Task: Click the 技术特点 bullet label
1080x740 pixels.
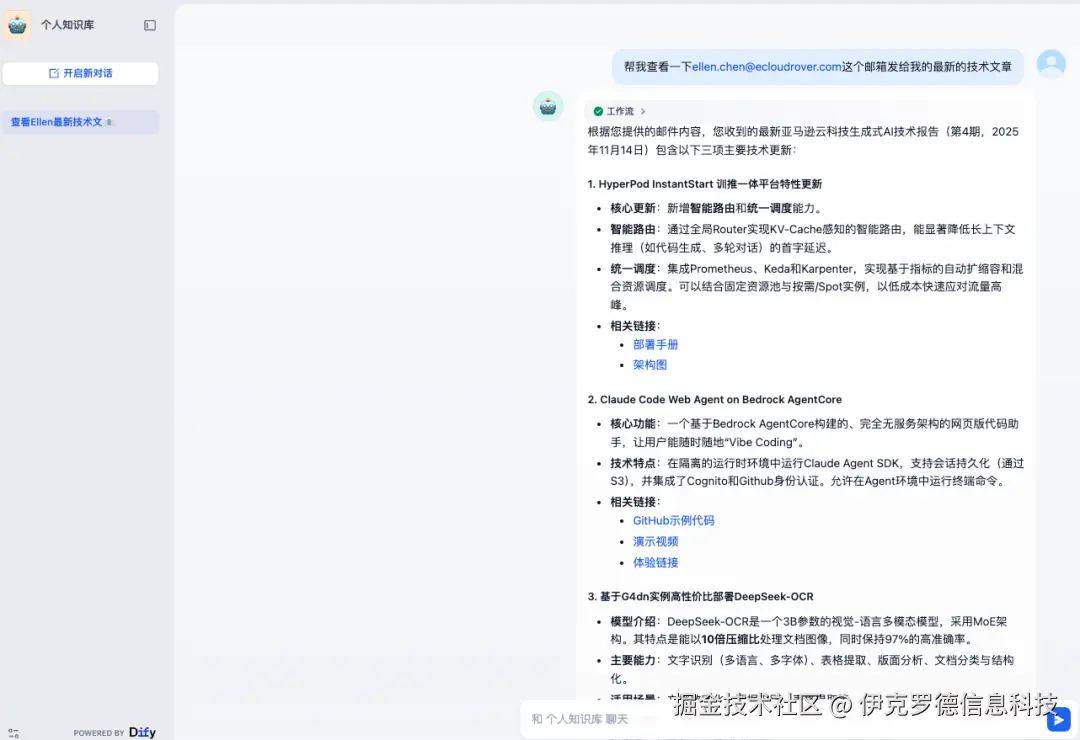Action: tap(632, 463)
